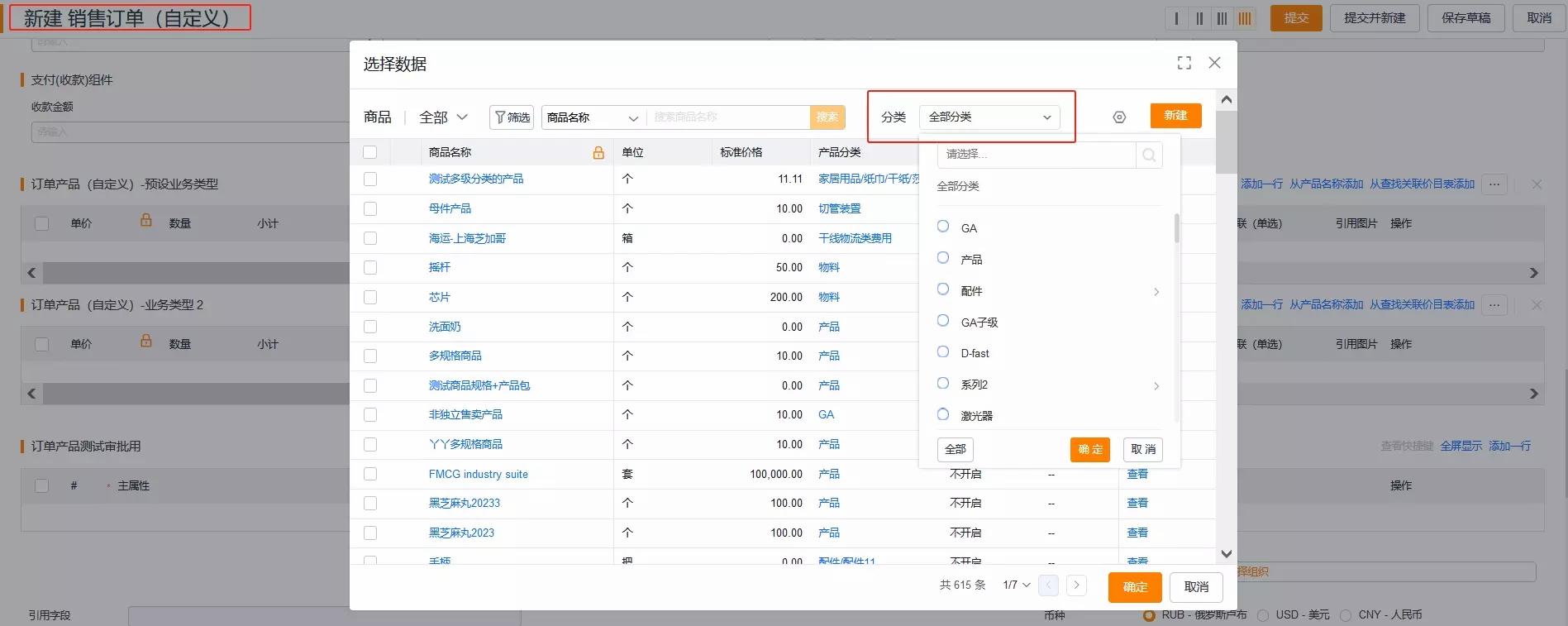This screenshot has width=1568, height=626.
Task: Cancel category popup with 取消
Action: (1143, 449)
